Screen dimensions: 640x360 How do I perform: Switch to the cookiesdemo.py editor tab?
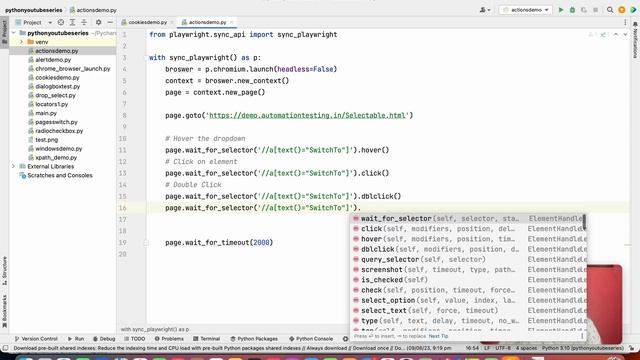tap(147, 22)
